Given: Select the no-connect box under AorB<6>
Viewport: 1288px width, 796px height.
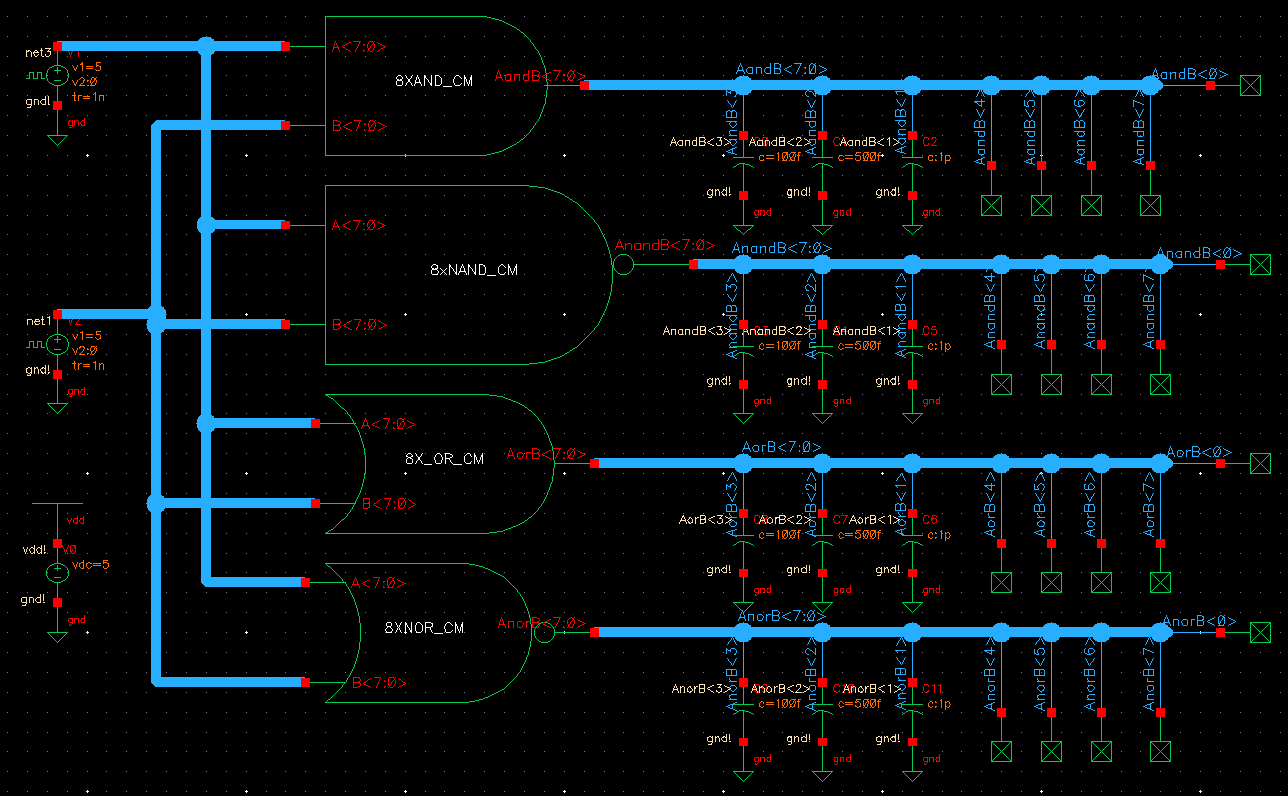Looking at the screenshot, I should 1101,582.
